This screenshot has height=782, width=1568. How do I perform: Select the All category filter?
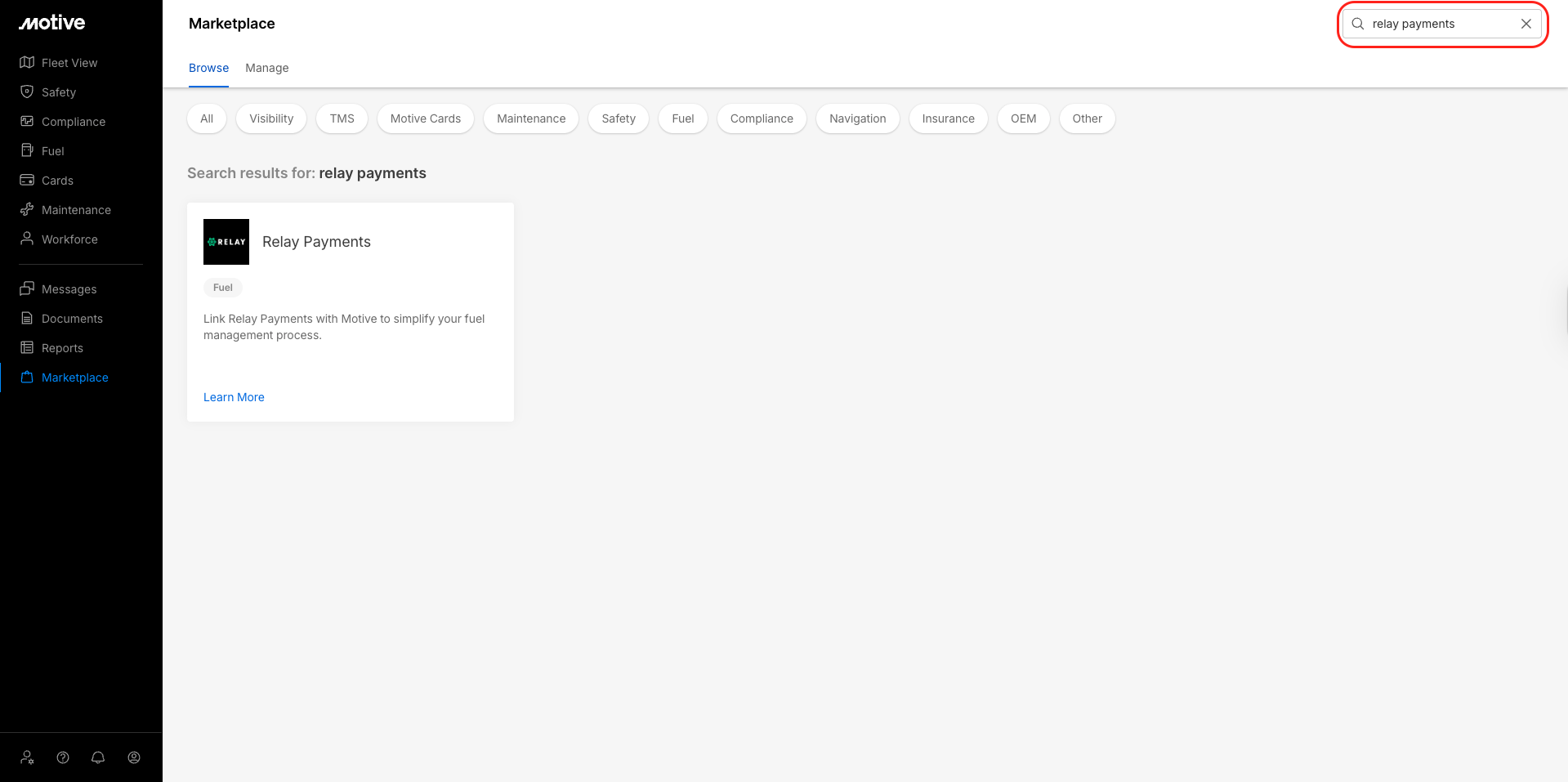207,118
